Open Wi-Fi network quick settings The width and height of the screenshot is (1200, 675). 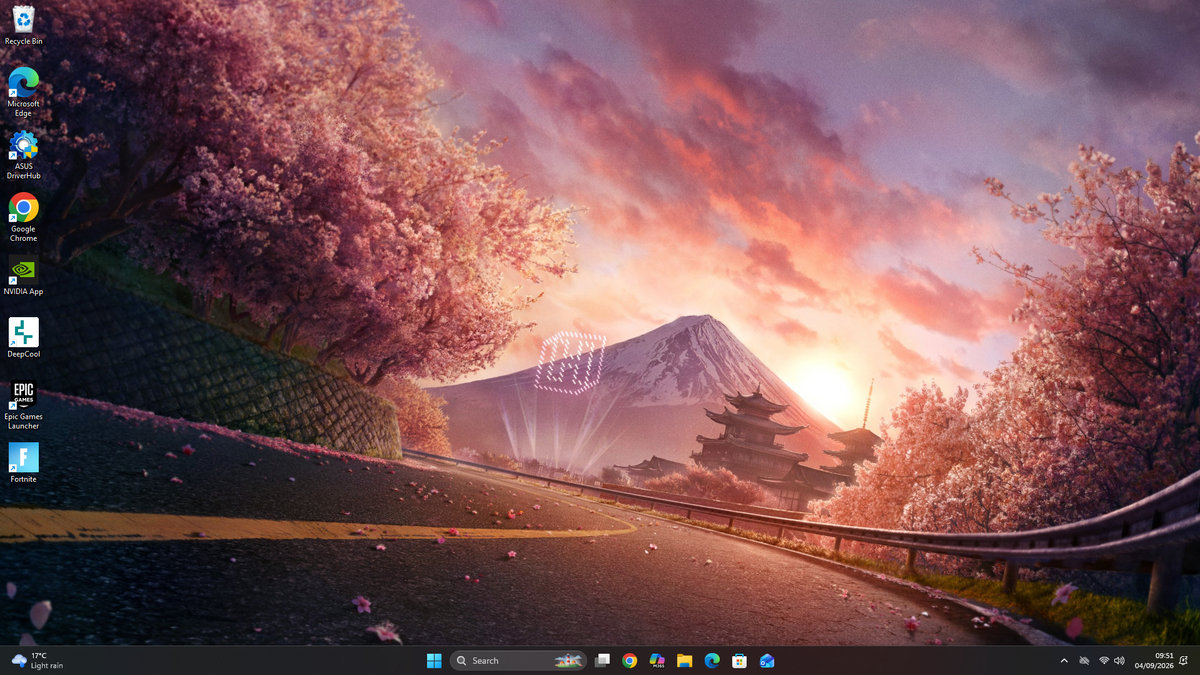click(1104, 660)
